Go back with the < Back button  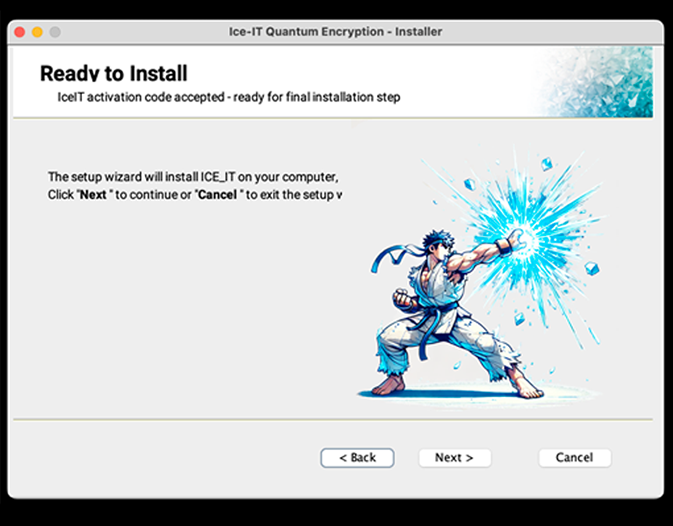coord(357,458)
